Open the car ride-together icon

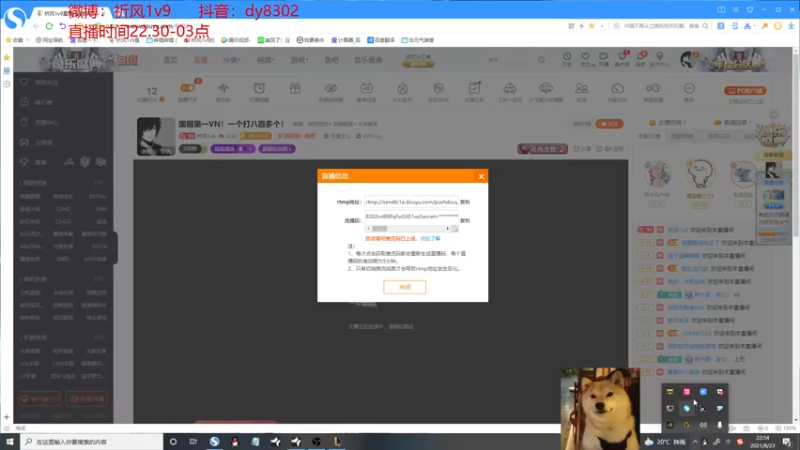pos(510,88)
